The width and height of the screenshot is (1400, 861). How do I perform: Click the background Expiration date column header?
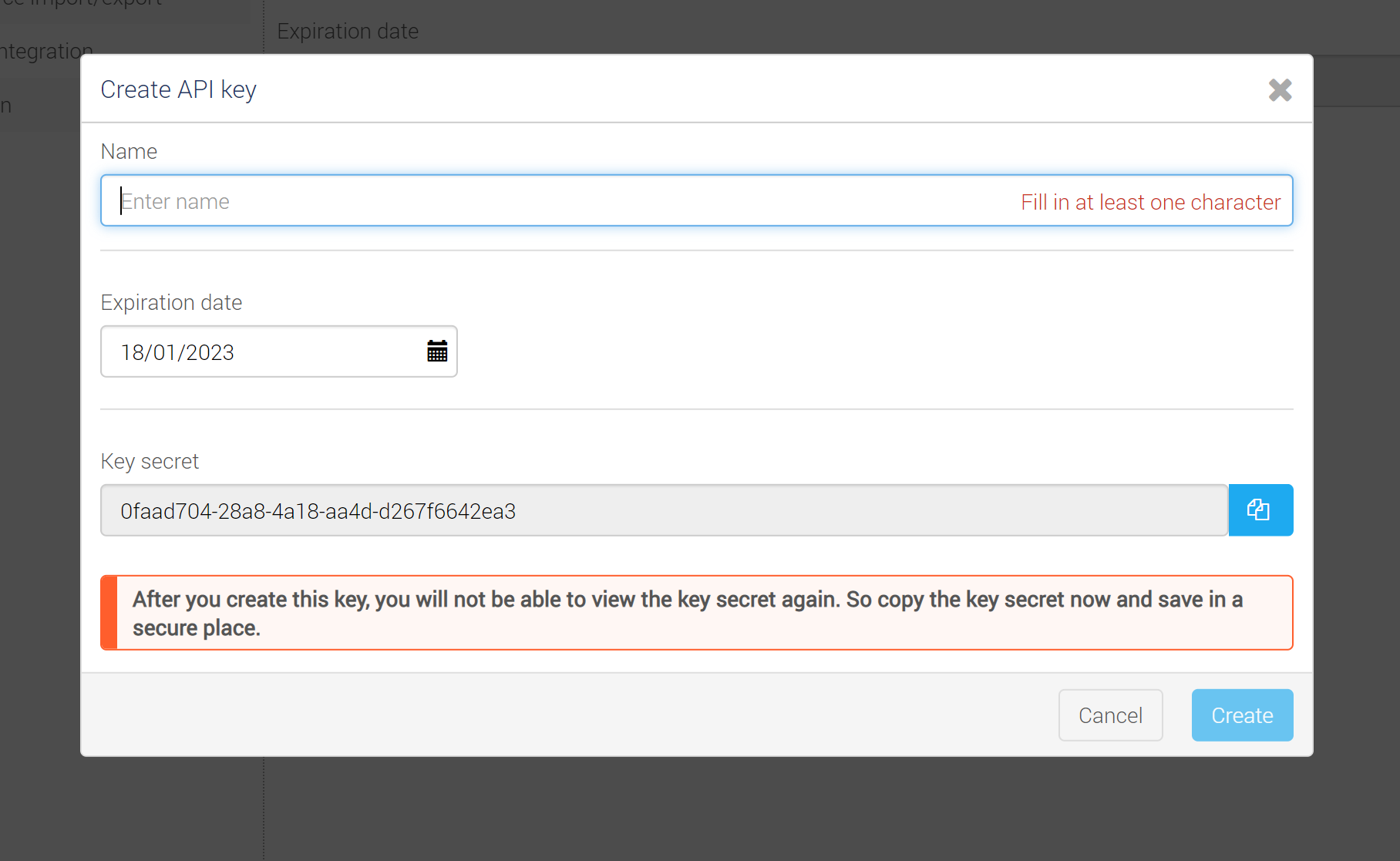[x=348, y=32]
